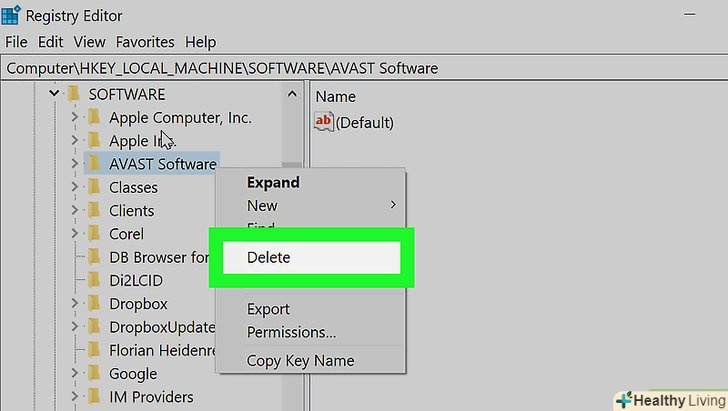Select the Di2LCID registry key
This screenshot has height=411, width=728.
(x=135, y=280)
